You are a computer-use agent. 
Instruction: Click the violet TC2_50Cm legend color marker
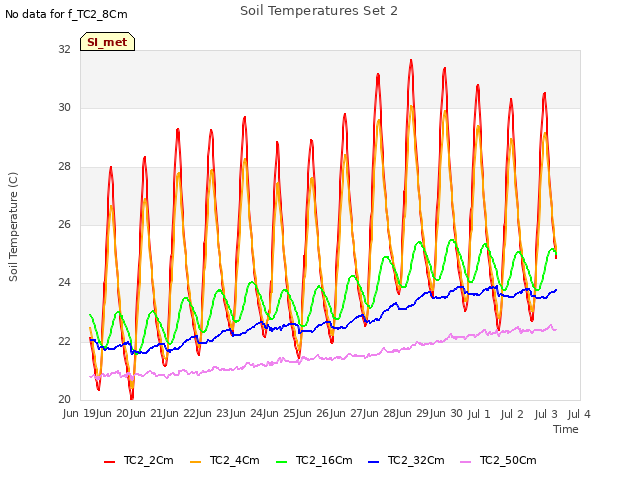466,462
